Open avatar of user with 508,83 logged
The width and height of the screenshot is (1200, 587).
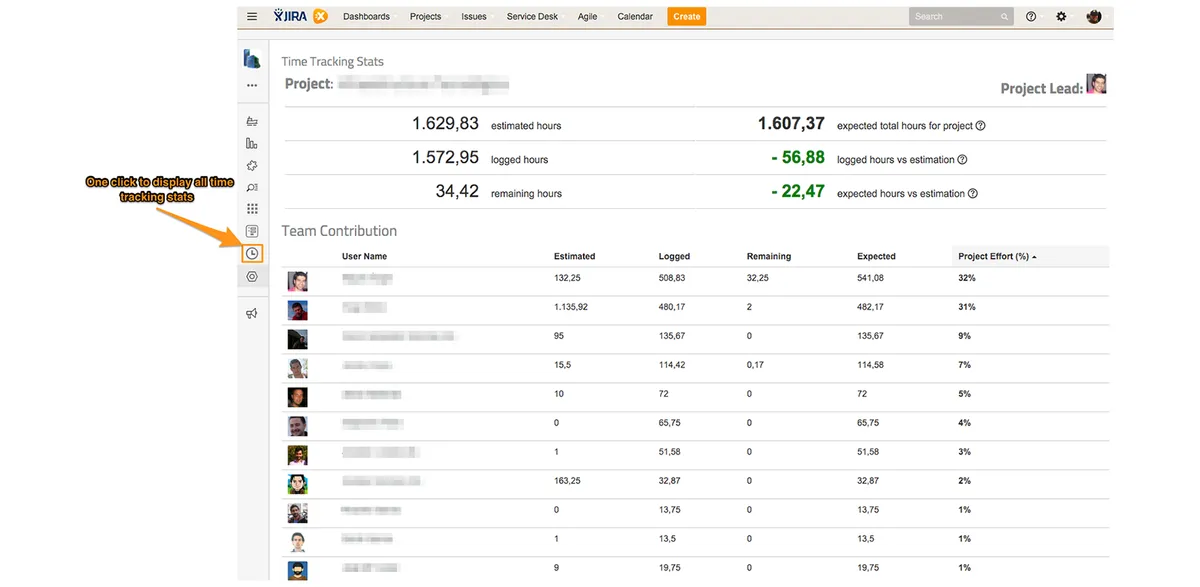click(298, 281)
